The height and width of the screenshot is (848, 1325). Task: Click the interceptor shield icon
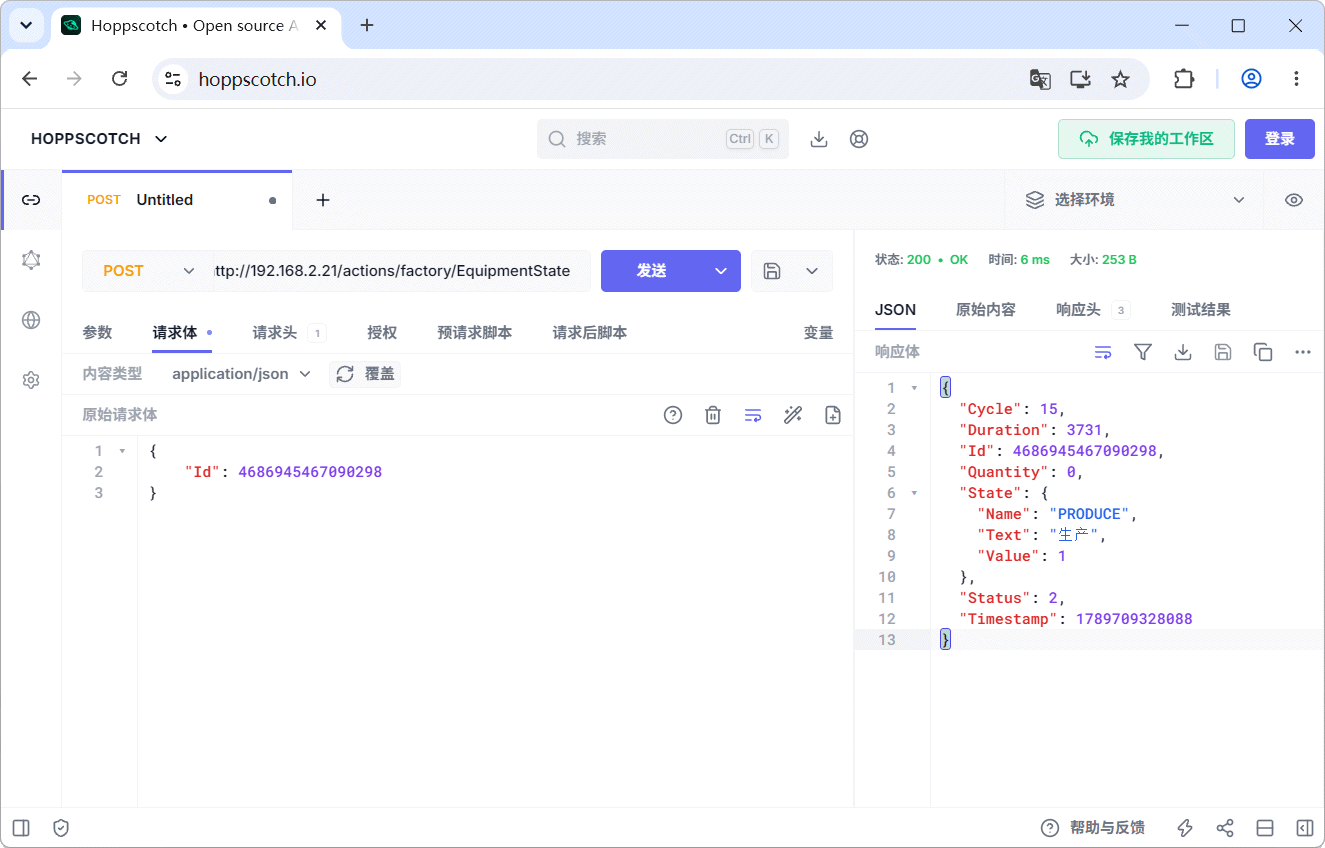[x=61, y=828]
